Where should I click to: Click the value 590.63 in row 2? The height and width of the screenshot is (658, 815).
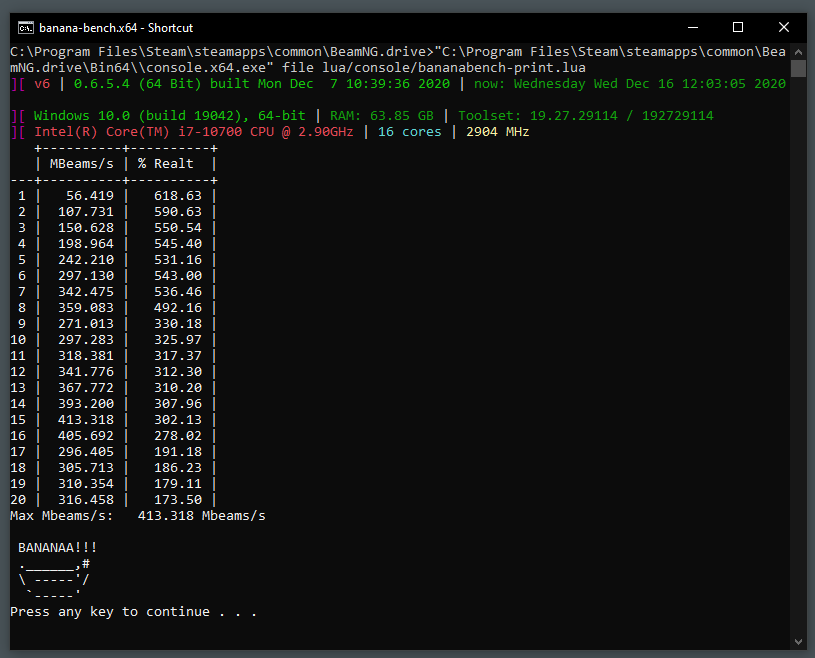(178, 212)
